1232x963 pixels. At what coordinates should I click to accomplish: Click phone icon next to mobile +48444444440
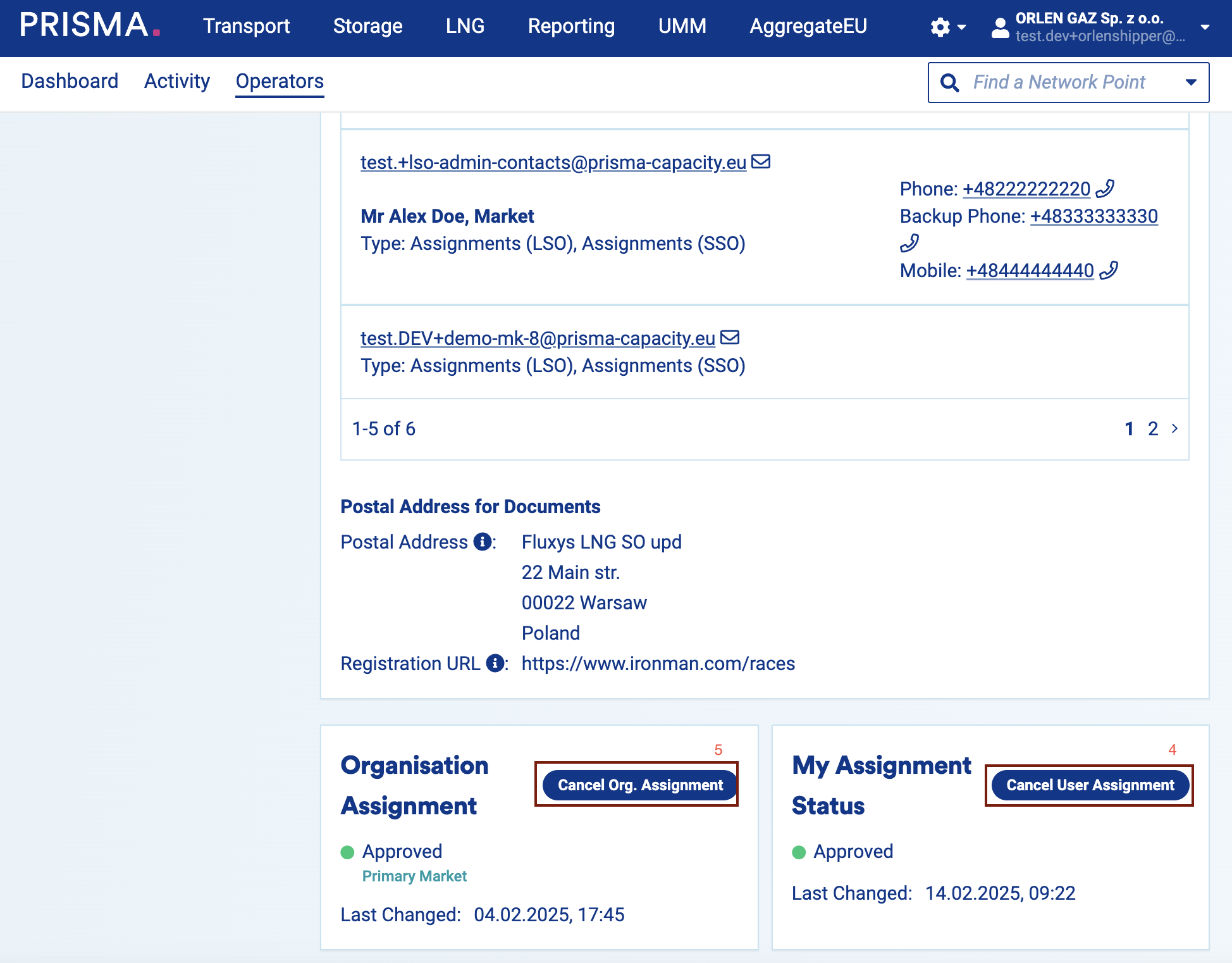1109,270
